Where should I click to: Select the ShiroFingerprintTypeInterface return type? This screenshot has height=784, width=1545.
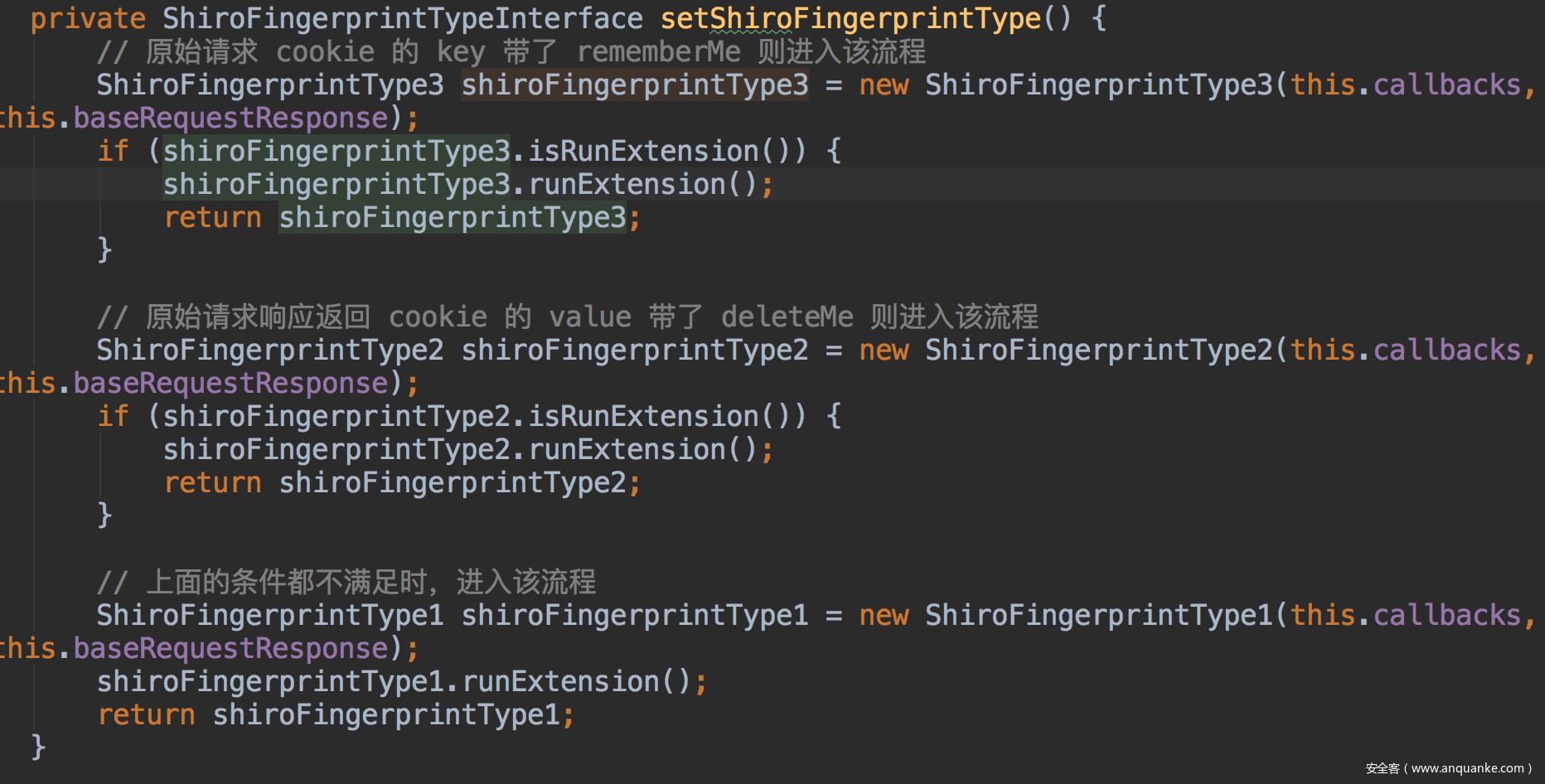402,18
